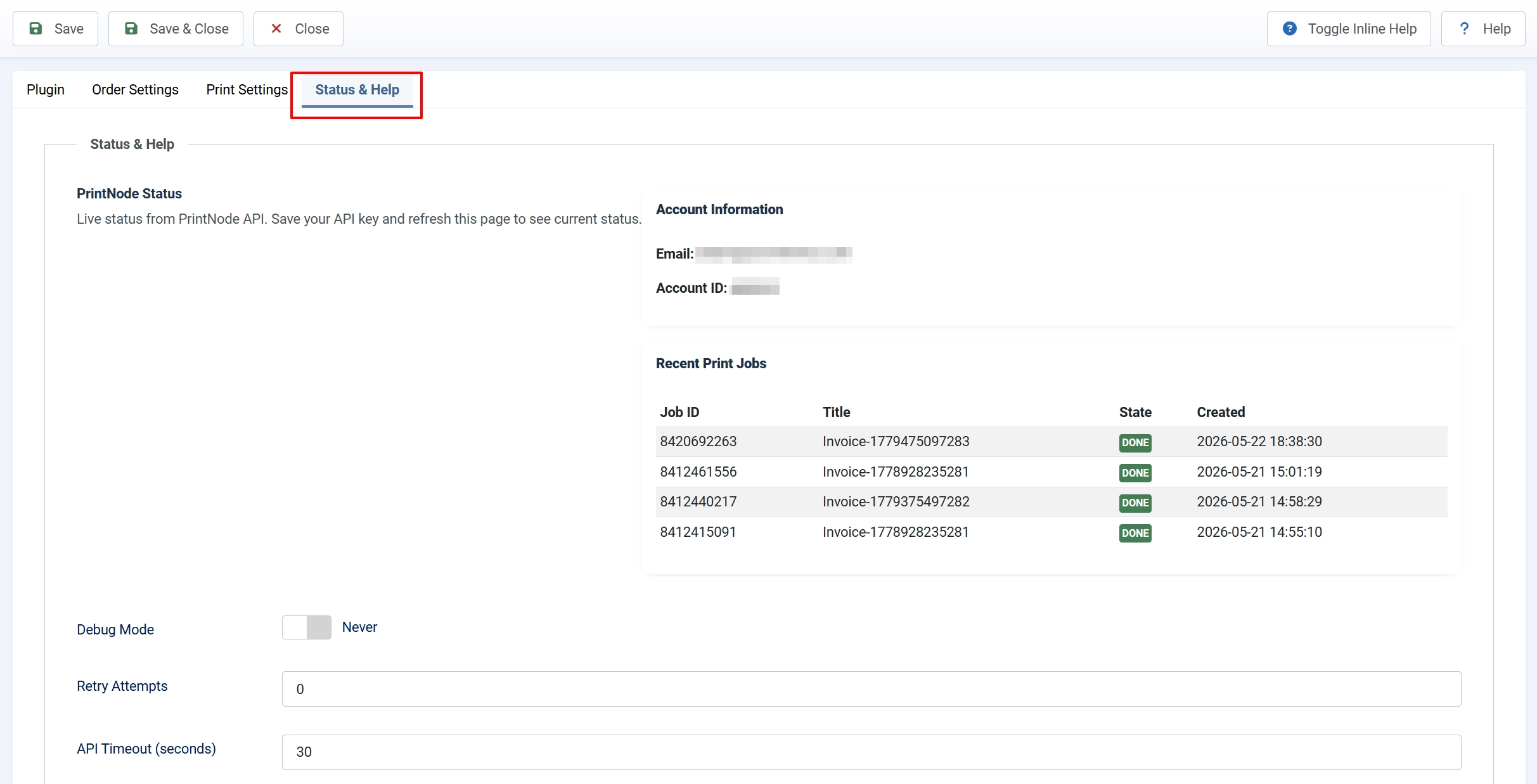
Task: Click the Save & Close floppy icon
Action: tap(131, 29)
